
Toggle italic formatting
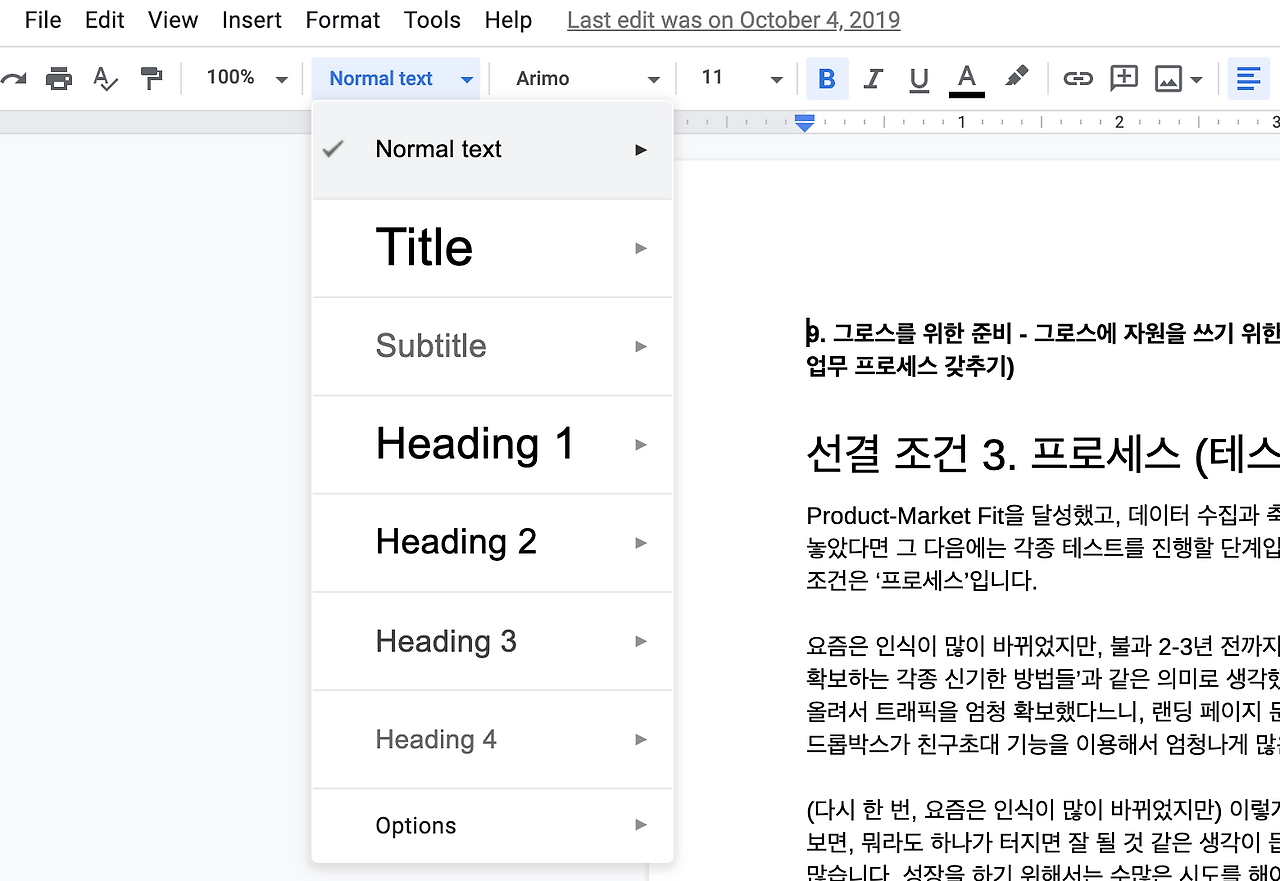tap(873, 78)
